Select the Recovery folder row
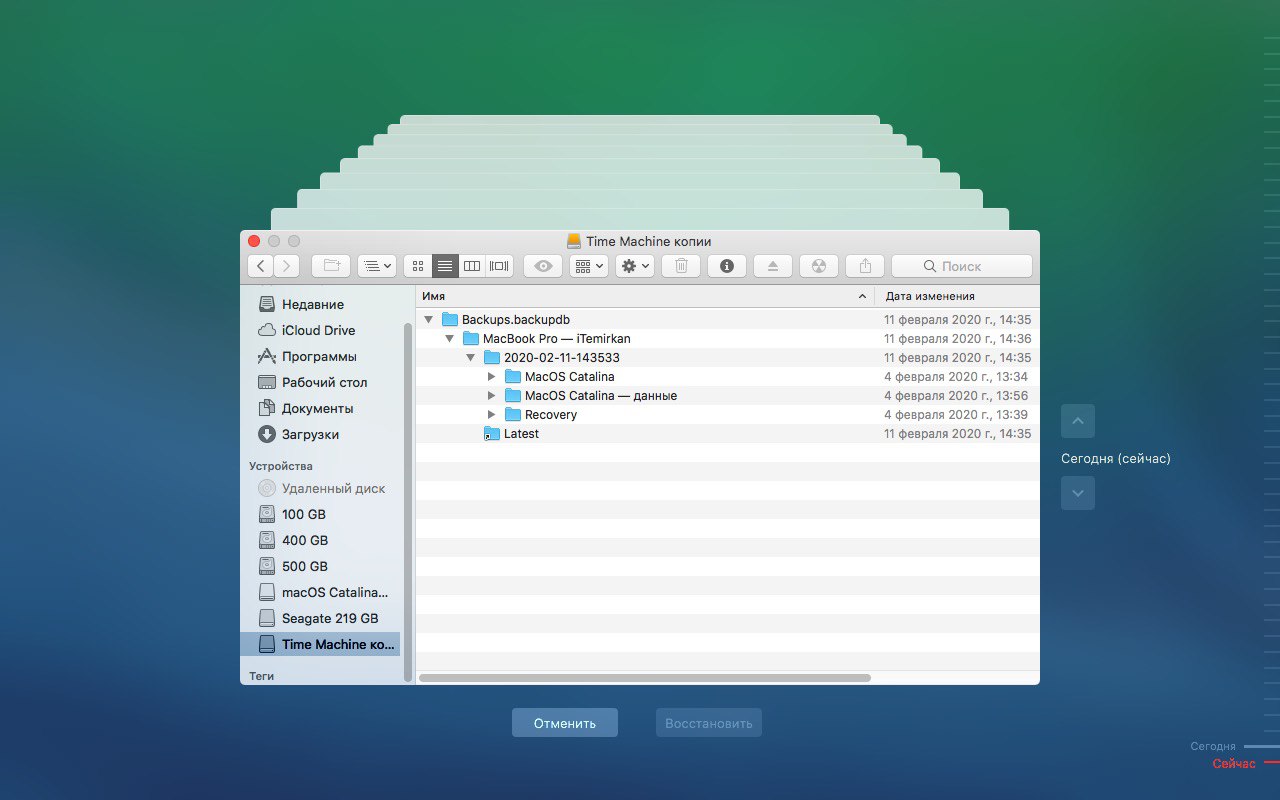The image size is (1280, 800). pyautogui.click(x=728, y=415)
